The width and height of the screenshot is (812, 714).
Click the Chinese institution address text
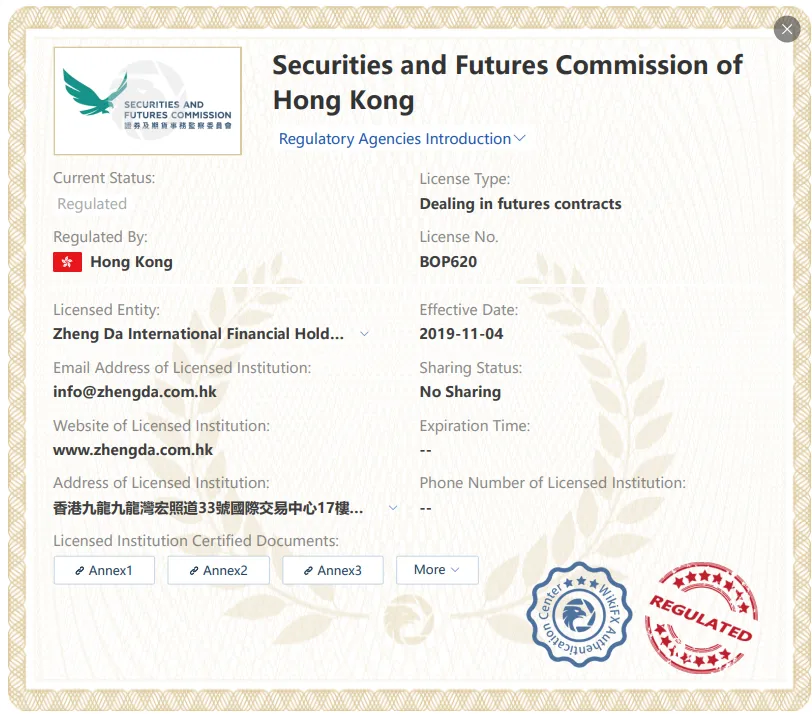(208, 508)
